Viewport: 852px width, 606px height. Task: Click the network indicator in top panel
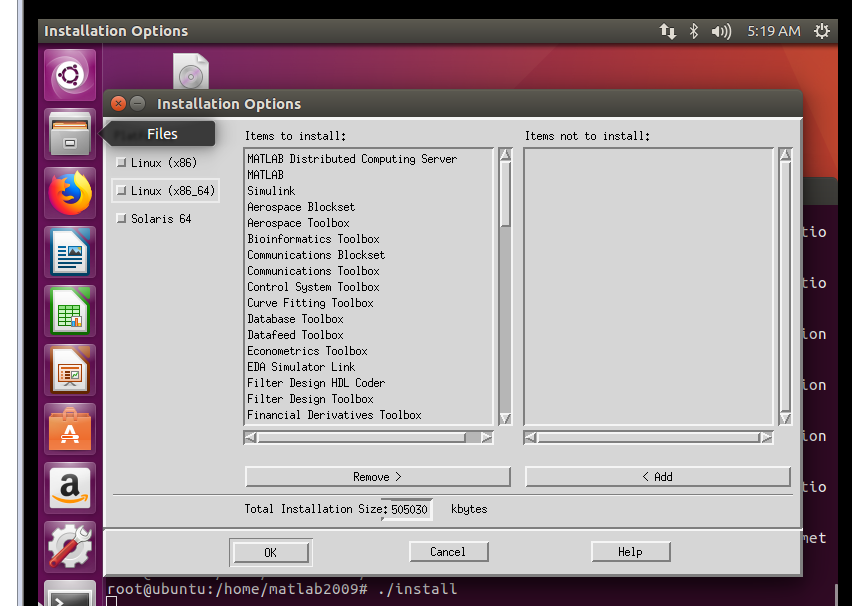coord(668,31)
